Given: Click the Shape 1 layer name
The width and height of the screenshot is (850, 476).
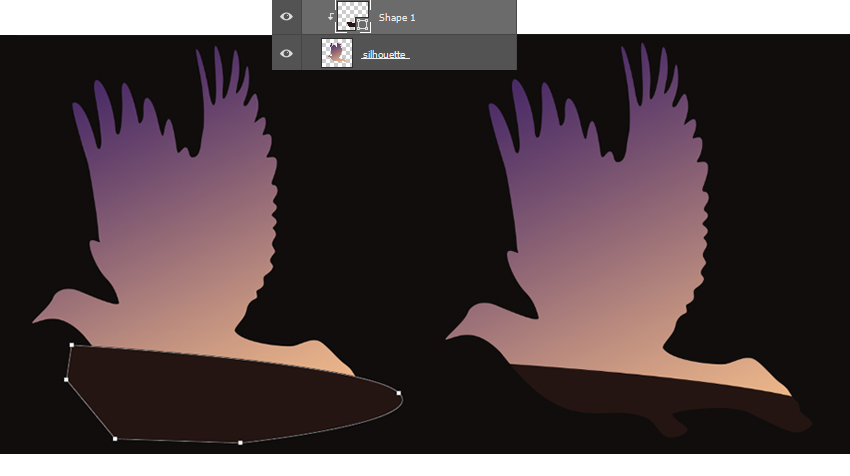Looking at the screenshot, I should [x=397, y=18].
